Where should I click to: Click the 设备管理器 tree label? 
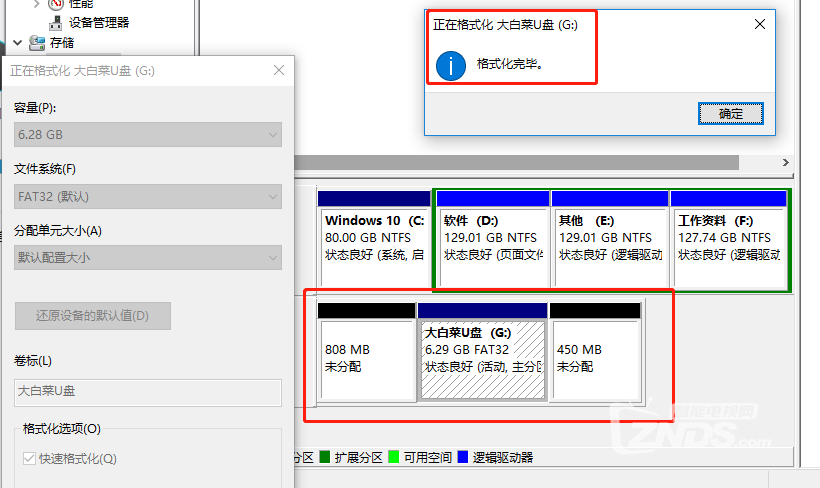coord(99,22)
